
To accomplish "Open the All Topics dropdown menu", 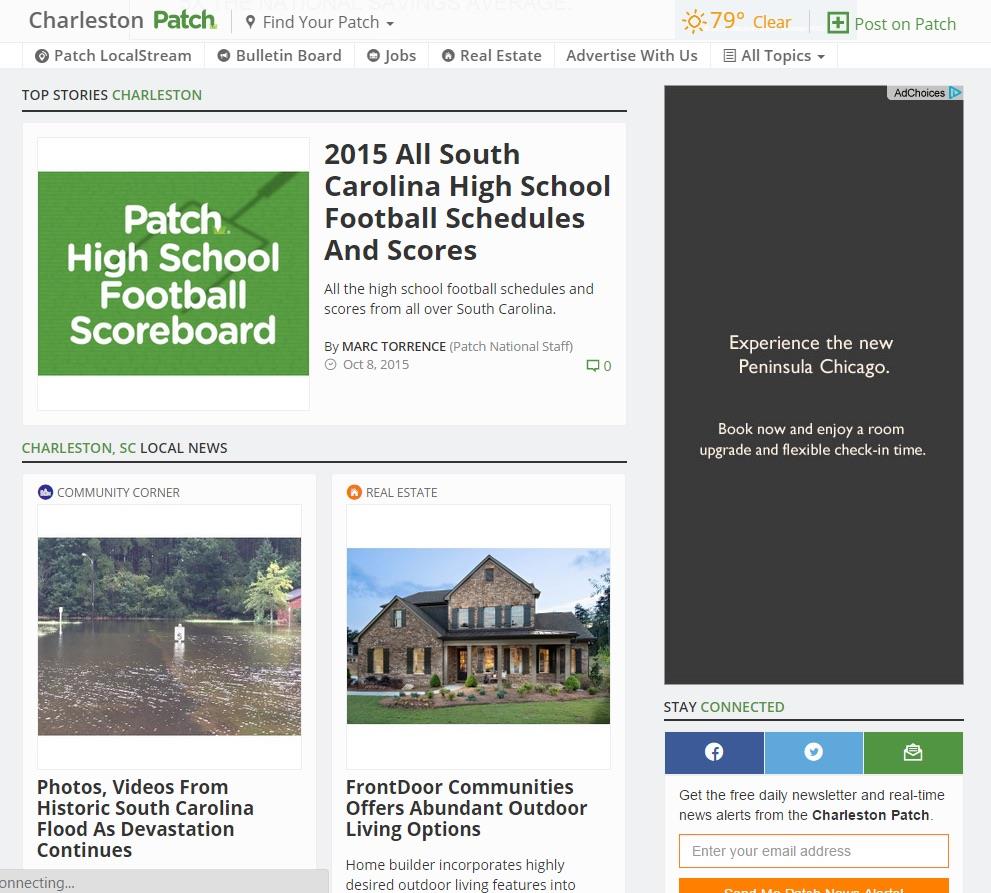I will (x=774, y=56).
